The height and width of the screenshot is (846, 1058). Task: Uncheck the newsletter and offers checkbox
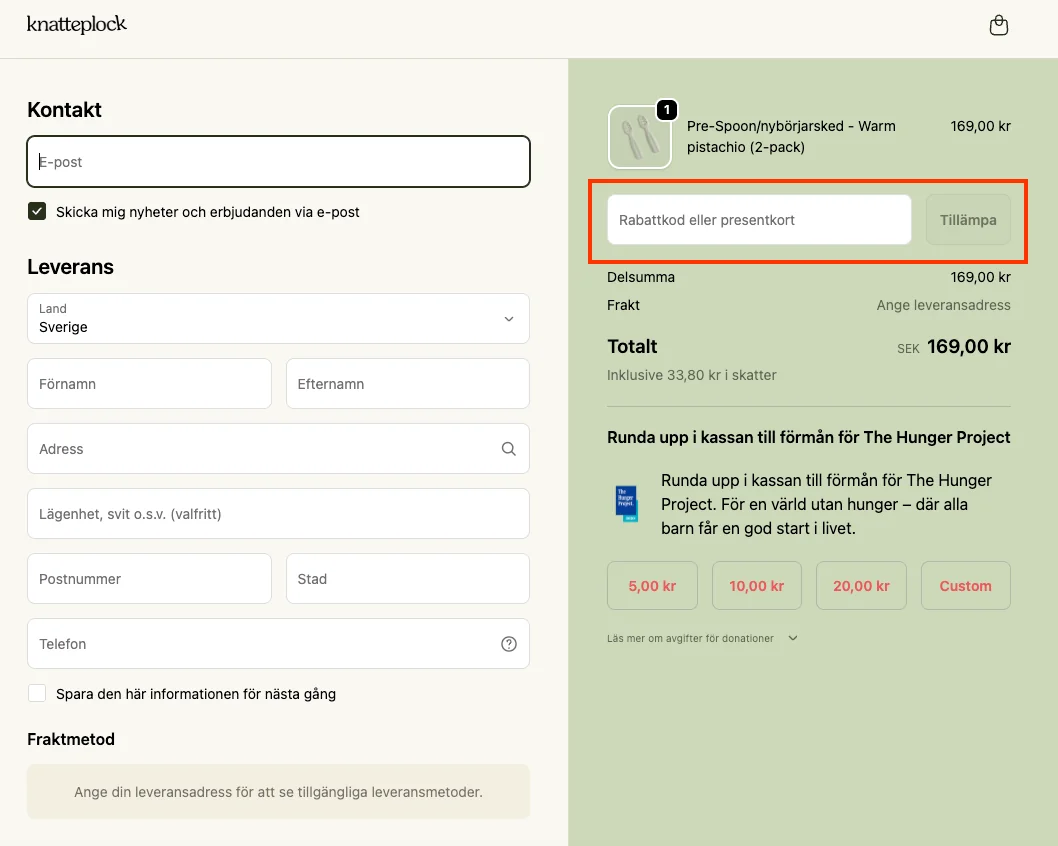(37, 212)
